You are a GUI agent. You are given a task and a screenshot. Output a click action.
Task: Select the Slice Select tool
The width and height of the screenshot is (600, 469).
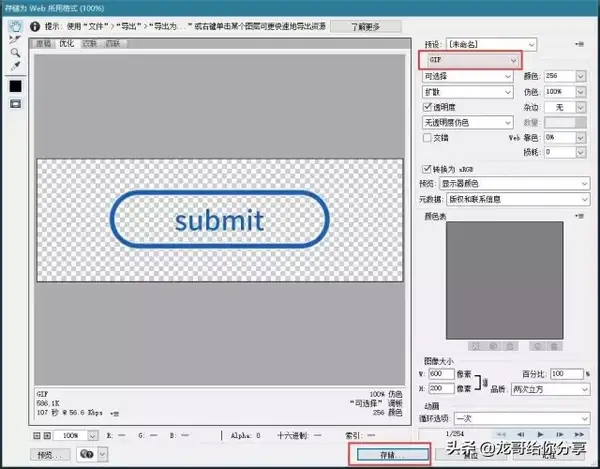[x=14, y=39]
